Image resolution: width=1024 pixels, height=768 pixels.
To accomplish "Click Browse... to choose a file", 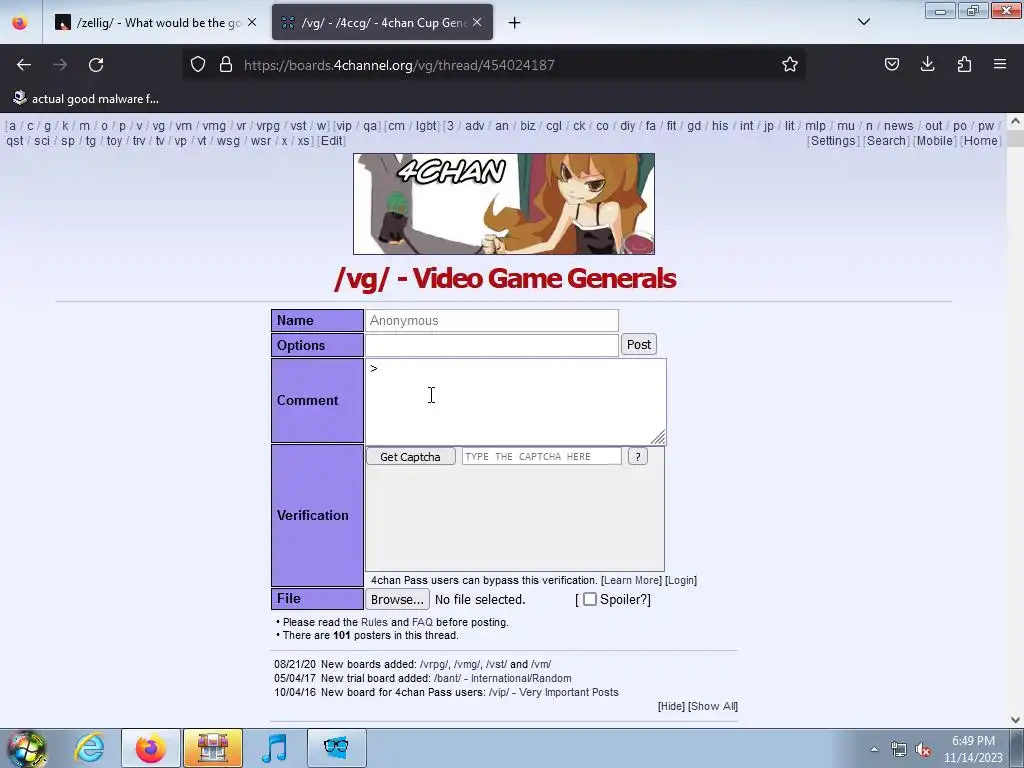I will [397, 600].
